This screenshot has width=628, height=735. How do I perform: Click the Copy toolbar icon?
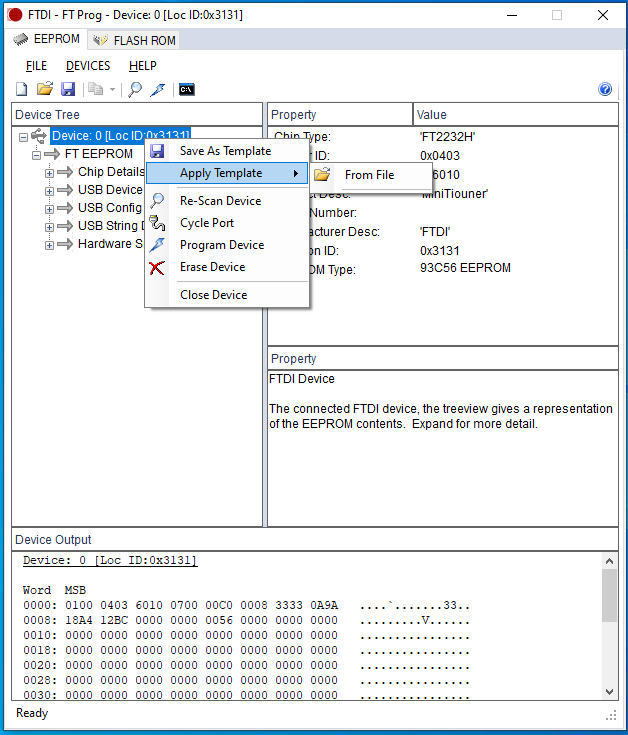[x=96, y=89]
